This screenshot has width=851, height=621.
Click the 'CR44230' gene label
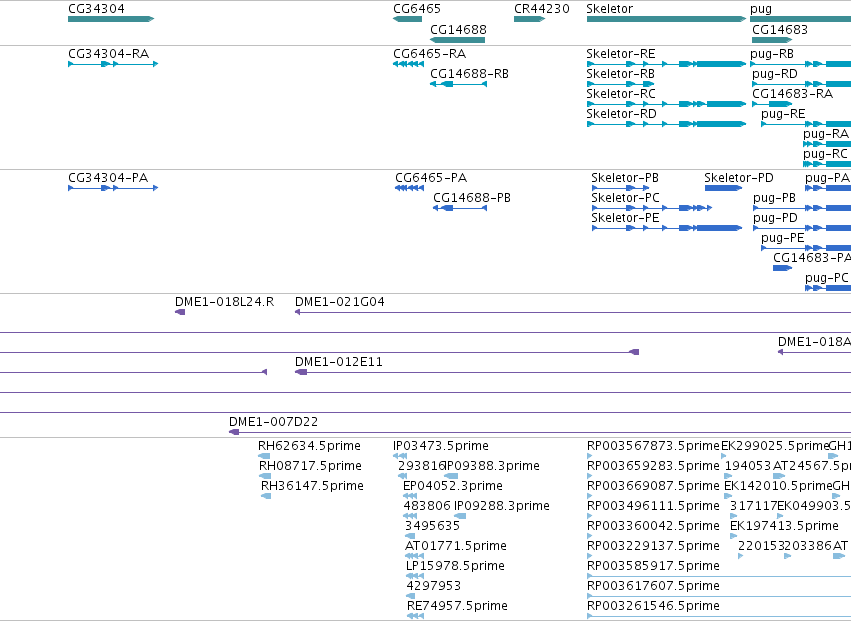[542, 9]
